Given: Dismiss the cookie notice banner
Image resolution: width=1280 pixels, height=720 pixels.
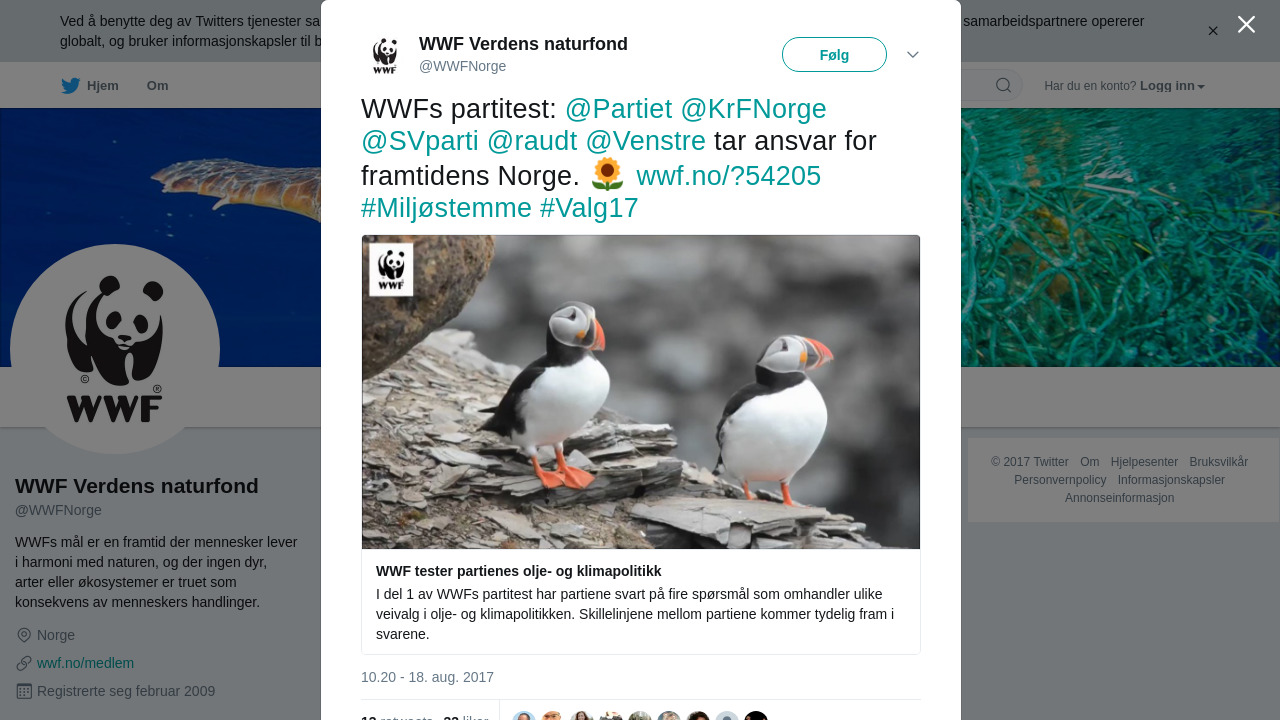Looking at the screenshot, I should pyautogui.click(x=1213, y=31).
